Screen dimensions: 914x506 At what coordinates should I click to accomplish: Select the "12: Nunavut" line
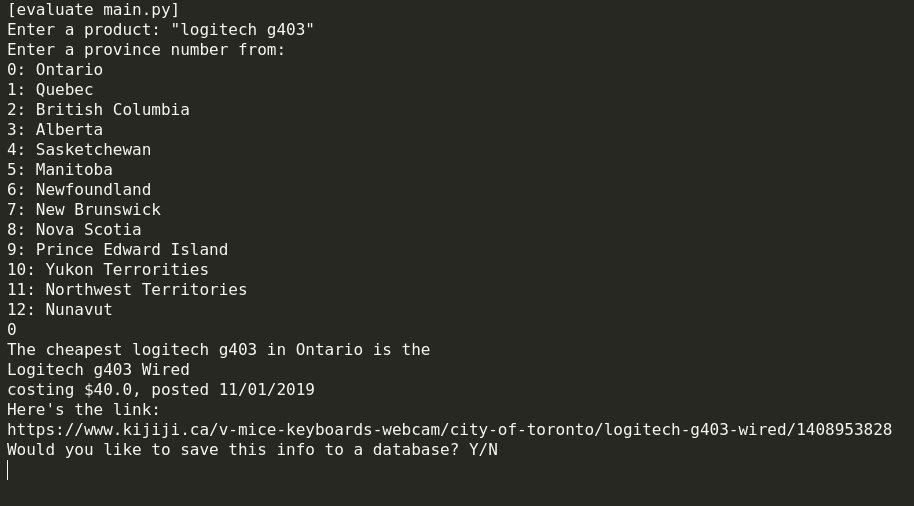click(60, 310)
